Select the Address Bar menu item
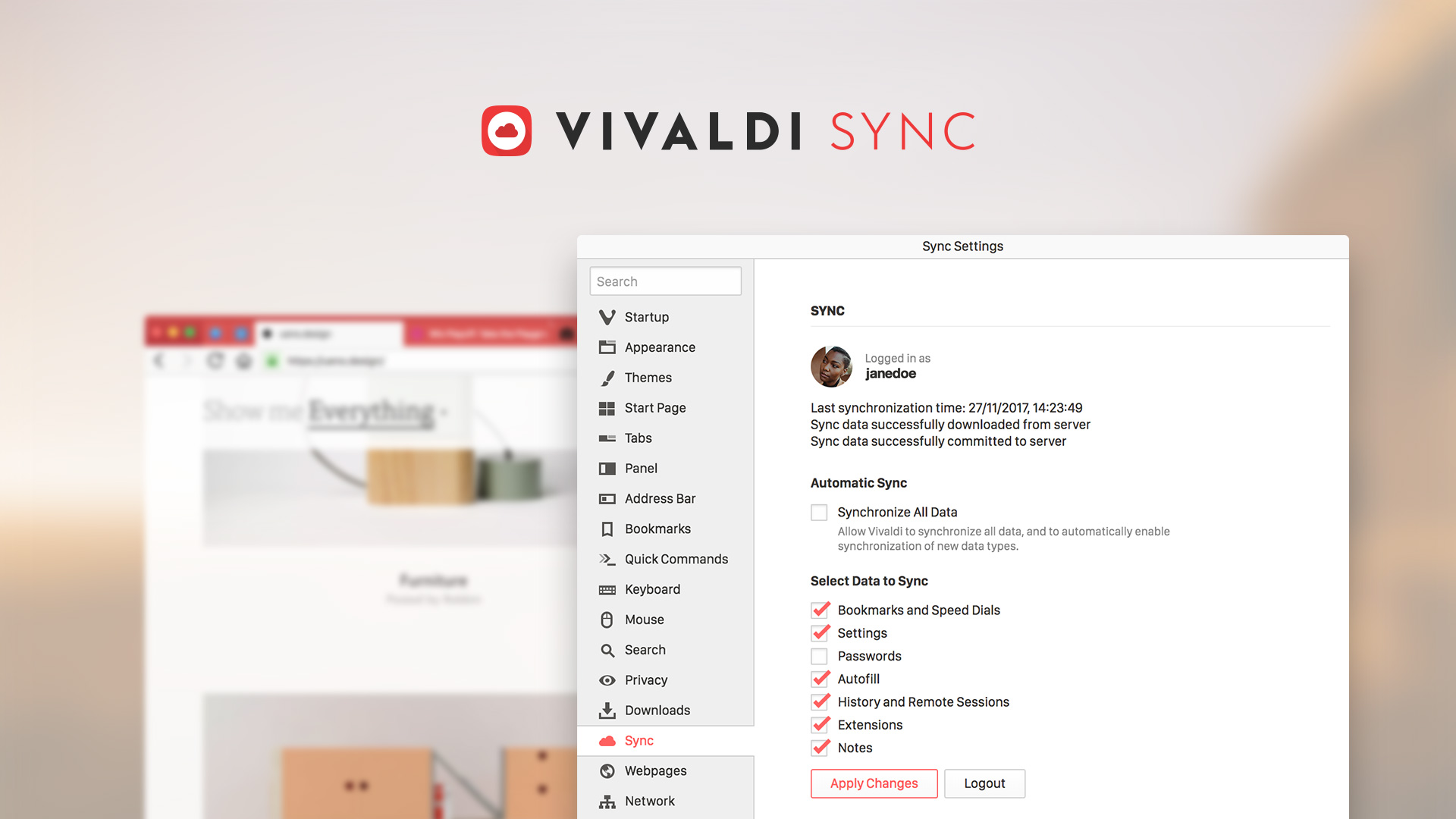Screen dimensions: 1456x819 [662, 498]
